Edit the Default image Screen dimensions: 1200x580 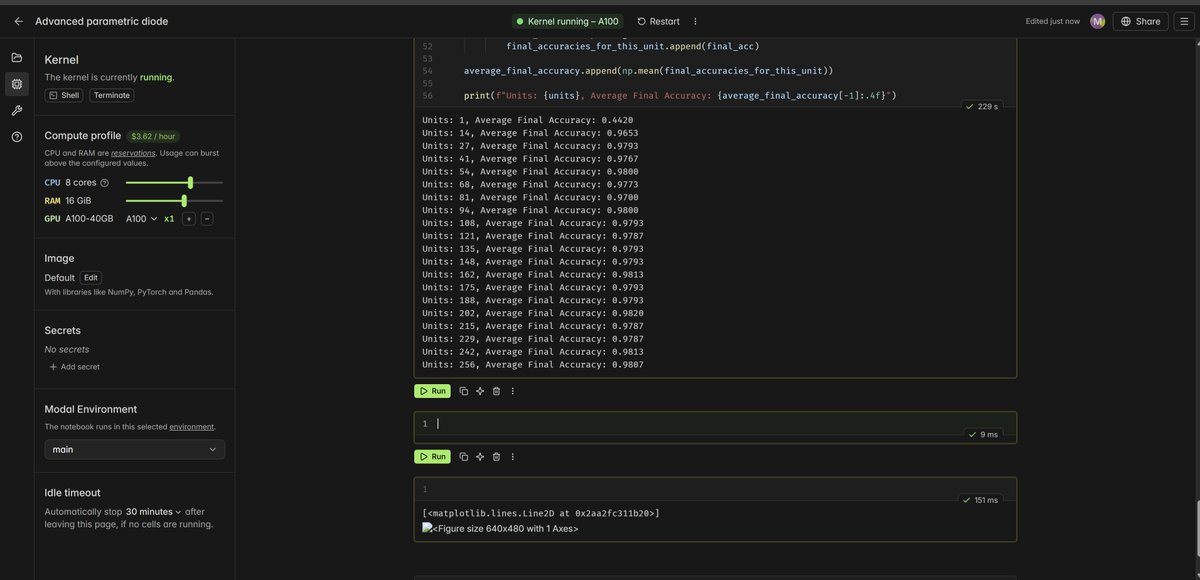(x=91, y=278)
